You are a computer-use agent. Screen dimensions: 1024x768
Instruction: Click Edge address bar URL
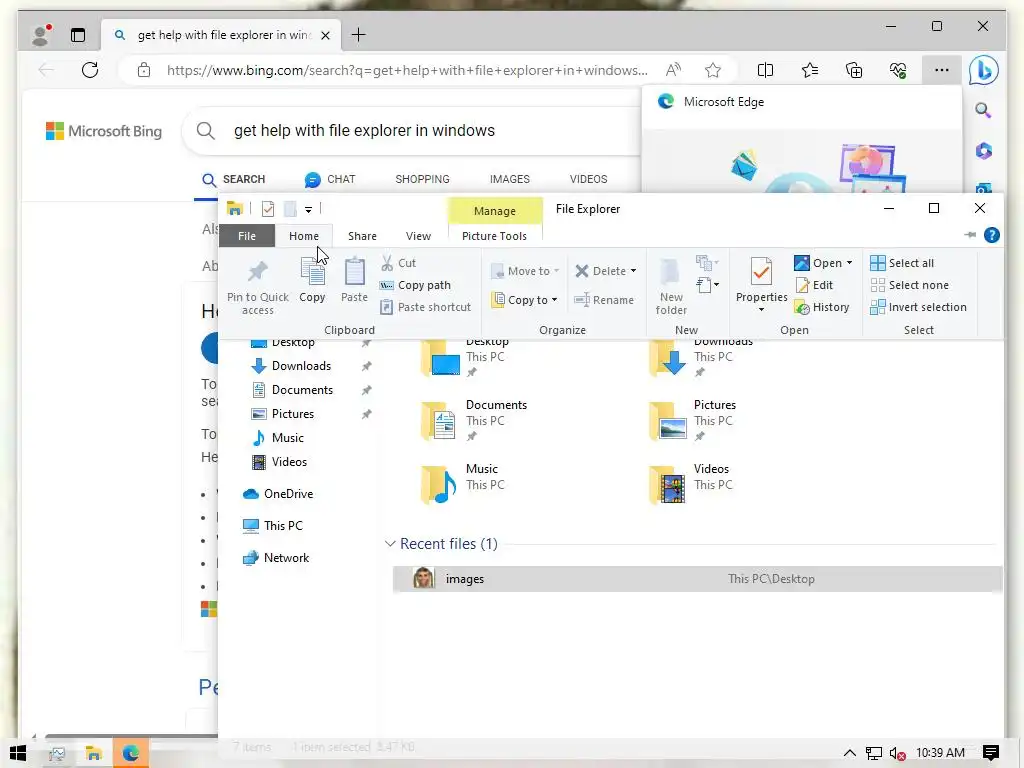408,70
